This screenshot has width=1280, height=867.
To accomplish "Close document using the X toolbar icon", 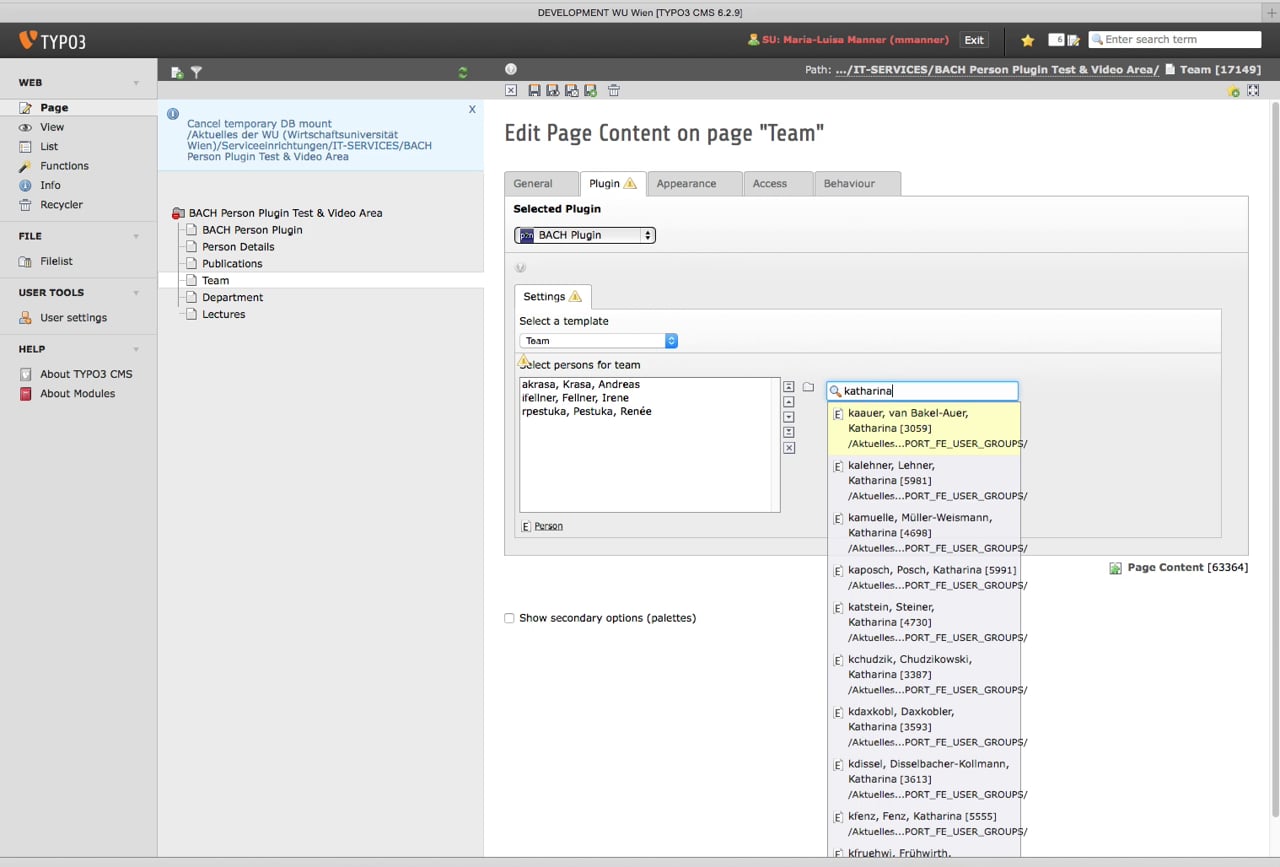I will (x=511, y=90).
